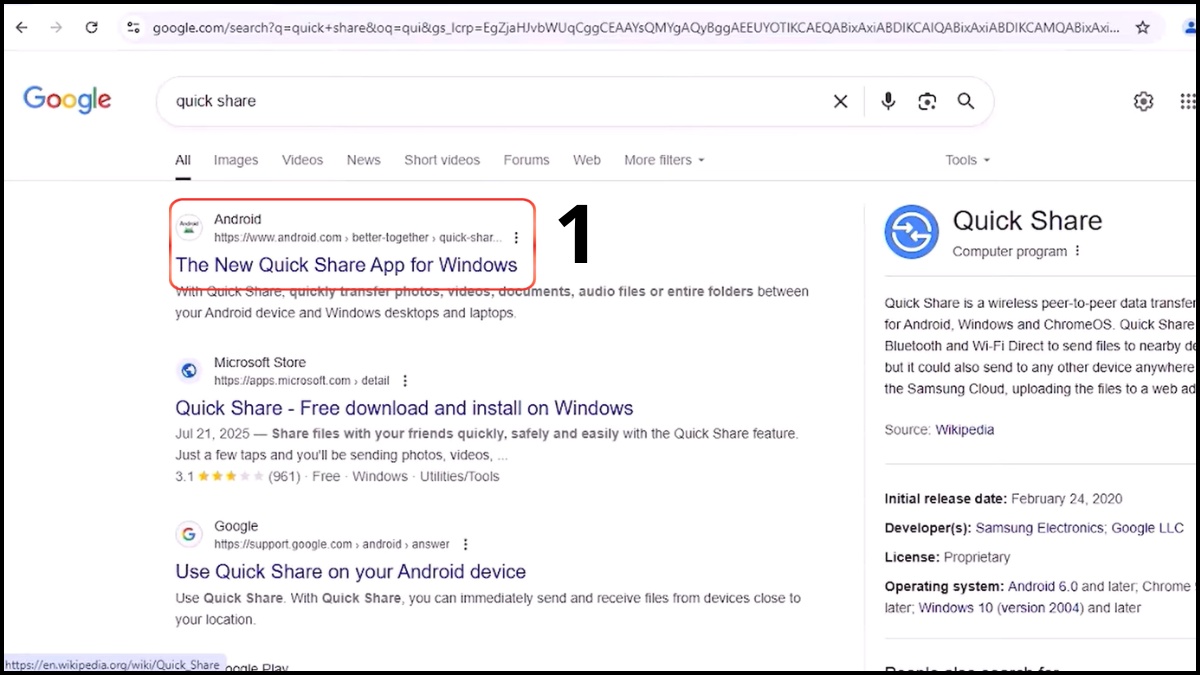
Task: Expand the Tools dropdown
Action: point(967,160)
